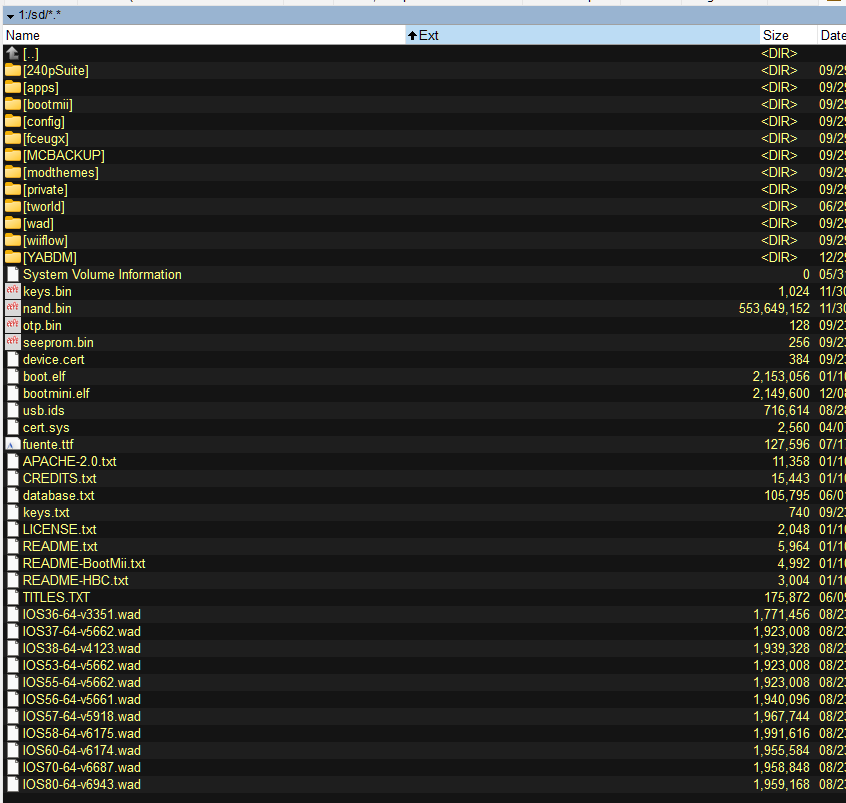Image resolution: width=846 pixels, height=803 pixels.
Task: Select the TITLES.TXT file name
Action: click(56, 597)
